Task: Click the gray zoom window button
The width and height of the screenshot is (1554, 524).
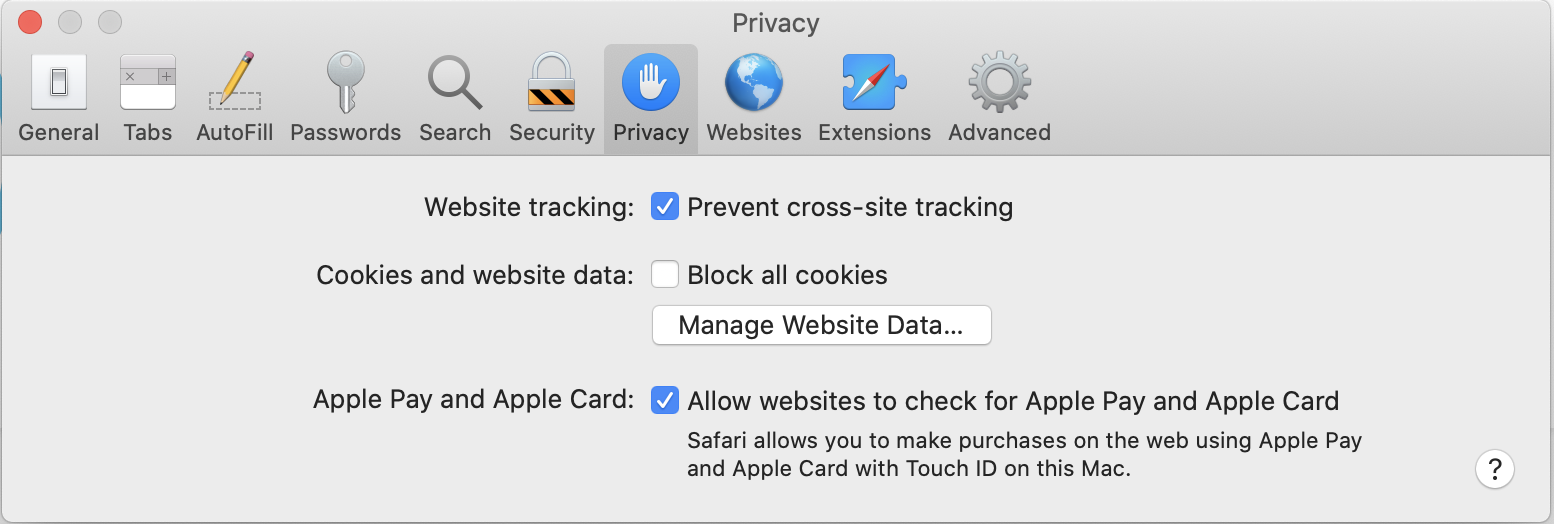Action: click(x=110, y=21)
